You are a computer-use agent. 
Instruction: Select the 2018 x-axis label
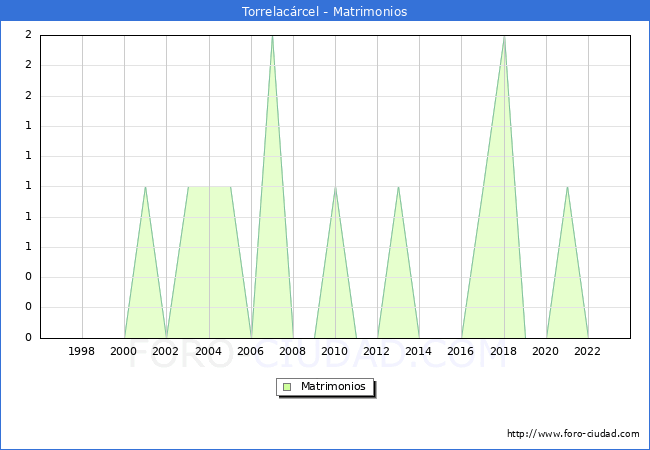pyautogui.click(x=504, y=351)
